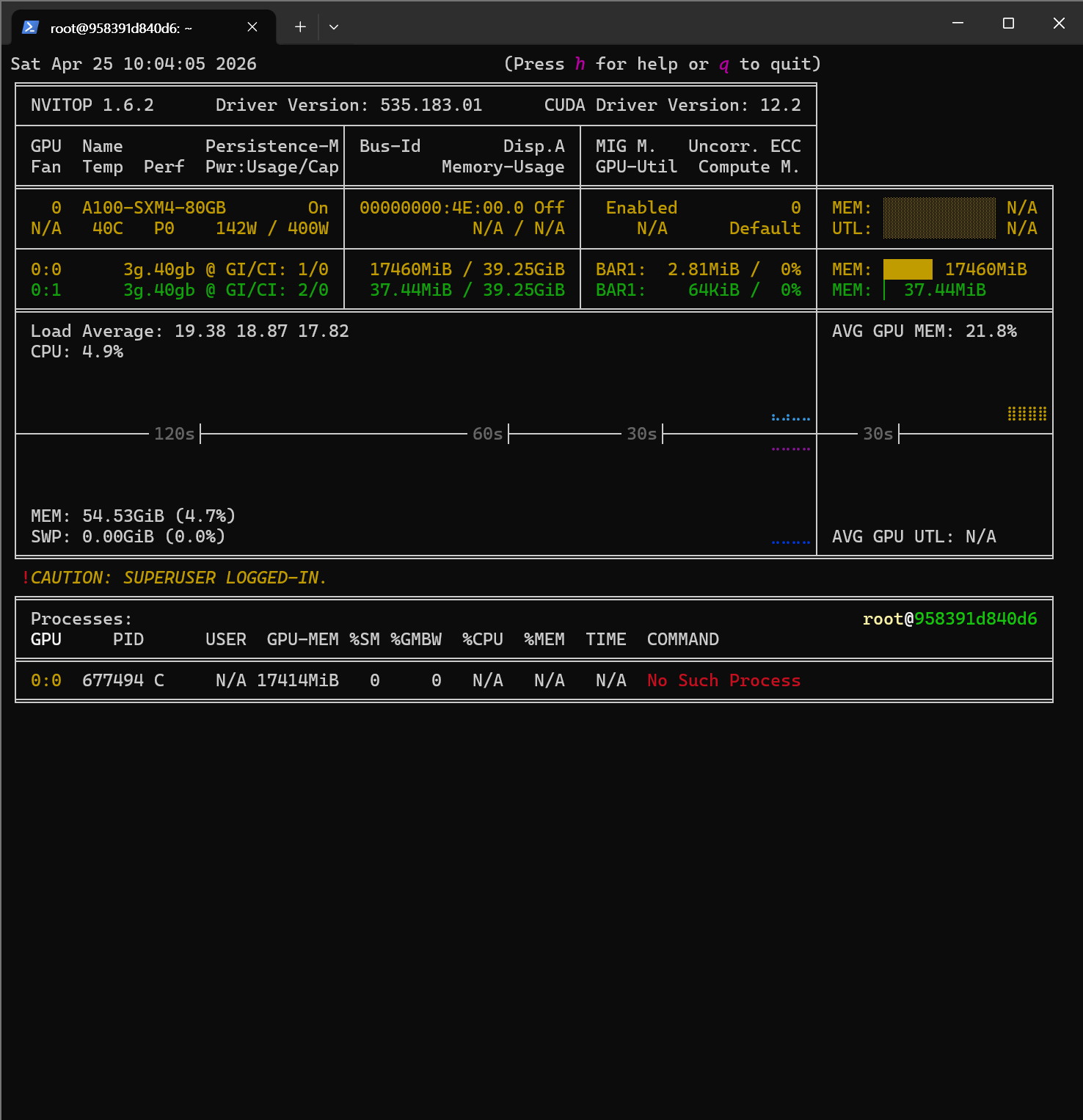
Task: Click the red 'No Such Process' command text
Action: click(724, 680)
